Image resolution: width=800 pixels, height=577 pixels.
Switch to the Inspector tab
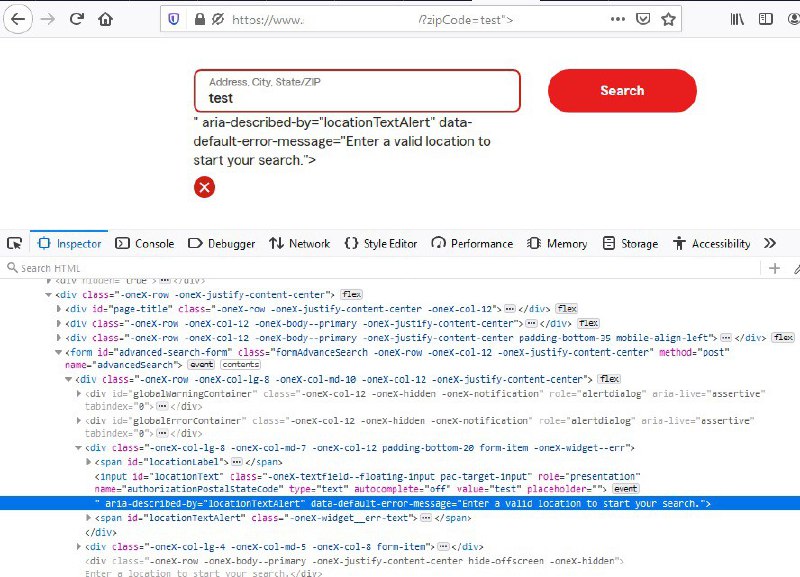coord(69,243)
